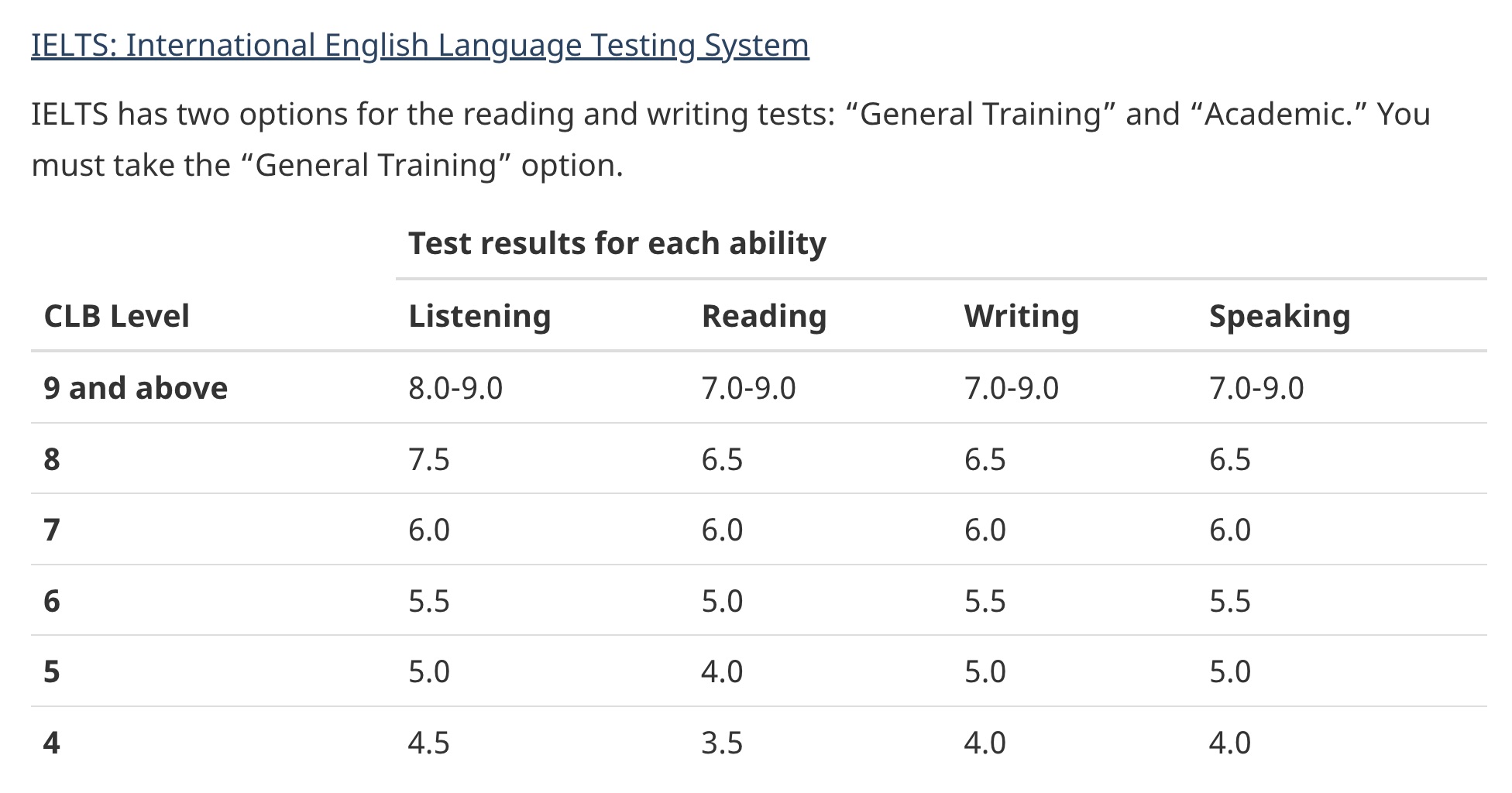This screenshot has height=793, width=1512.
Task: Click the CLB Level column header
Action: click(116, 316)
